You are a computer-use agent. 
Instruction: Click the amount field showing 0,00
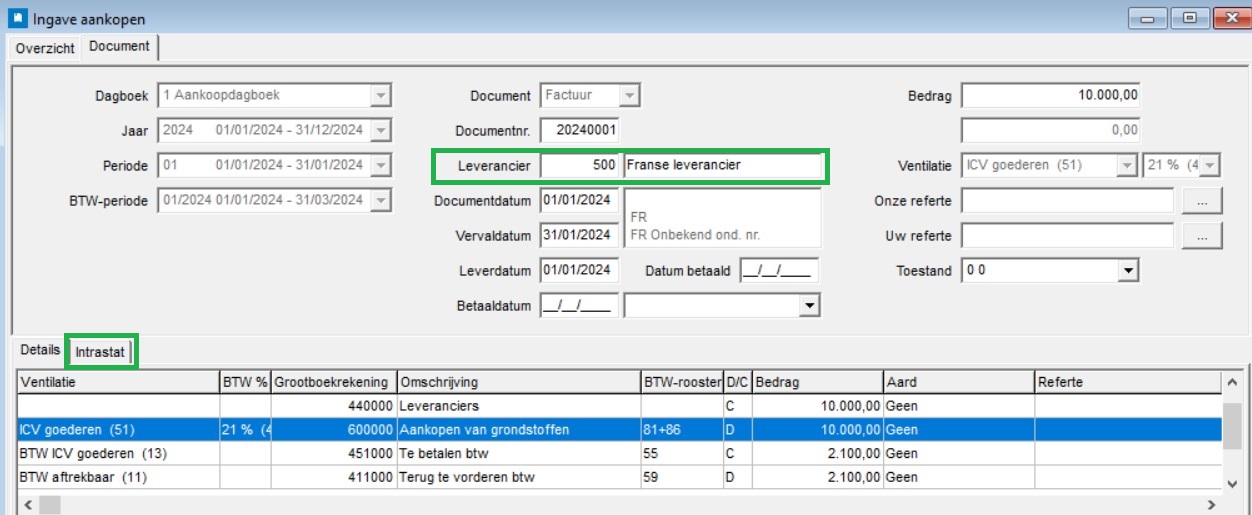(1051, 131)
